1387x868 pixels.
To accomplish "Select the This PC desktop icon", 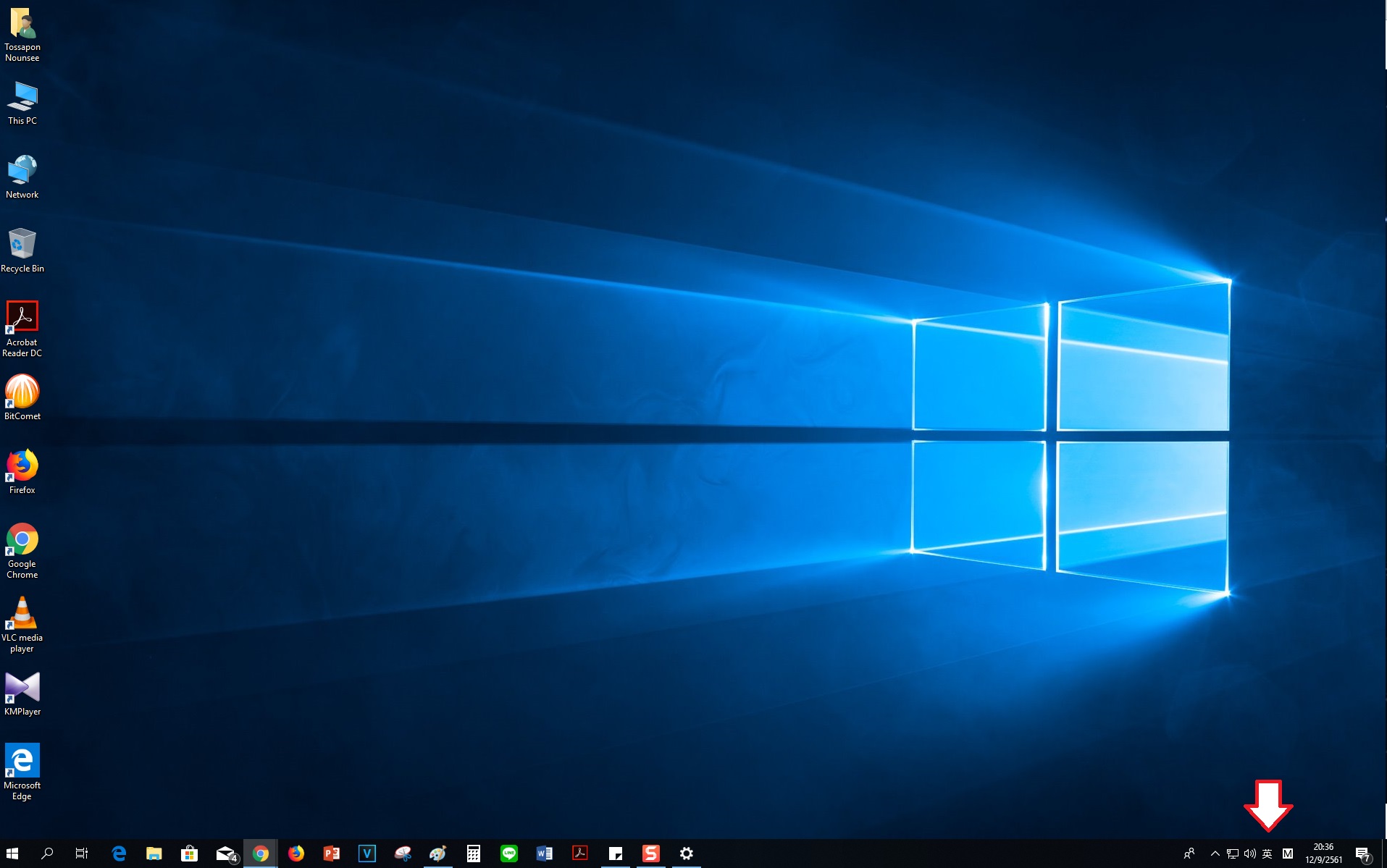I will point(22,103).
